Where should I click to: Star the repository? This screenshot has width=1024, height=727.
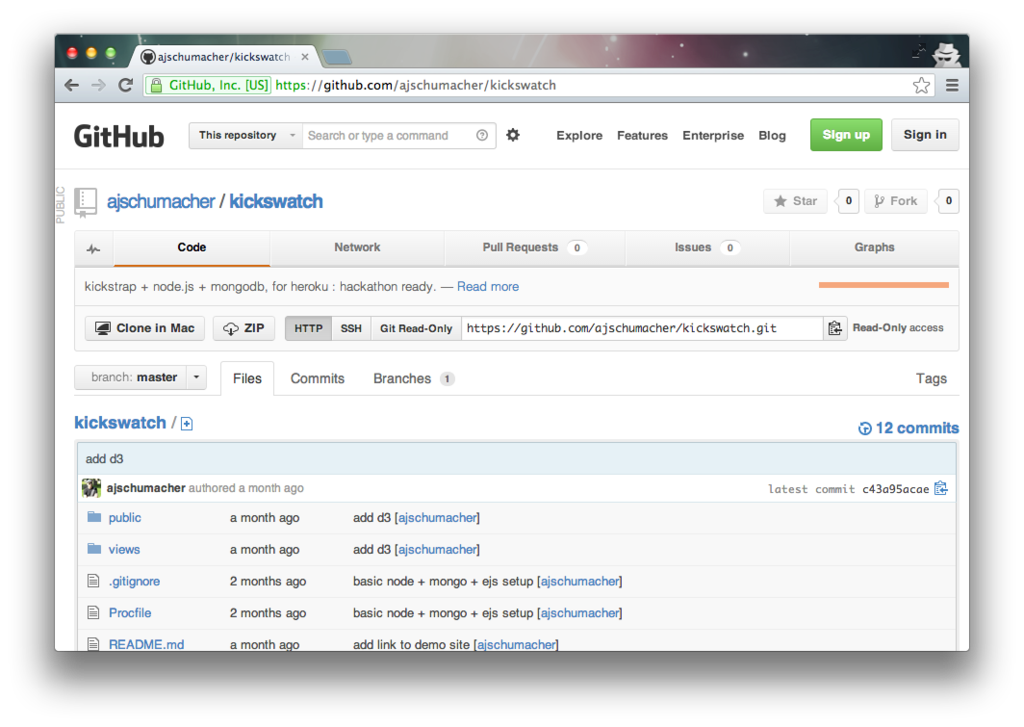(795, 201)
